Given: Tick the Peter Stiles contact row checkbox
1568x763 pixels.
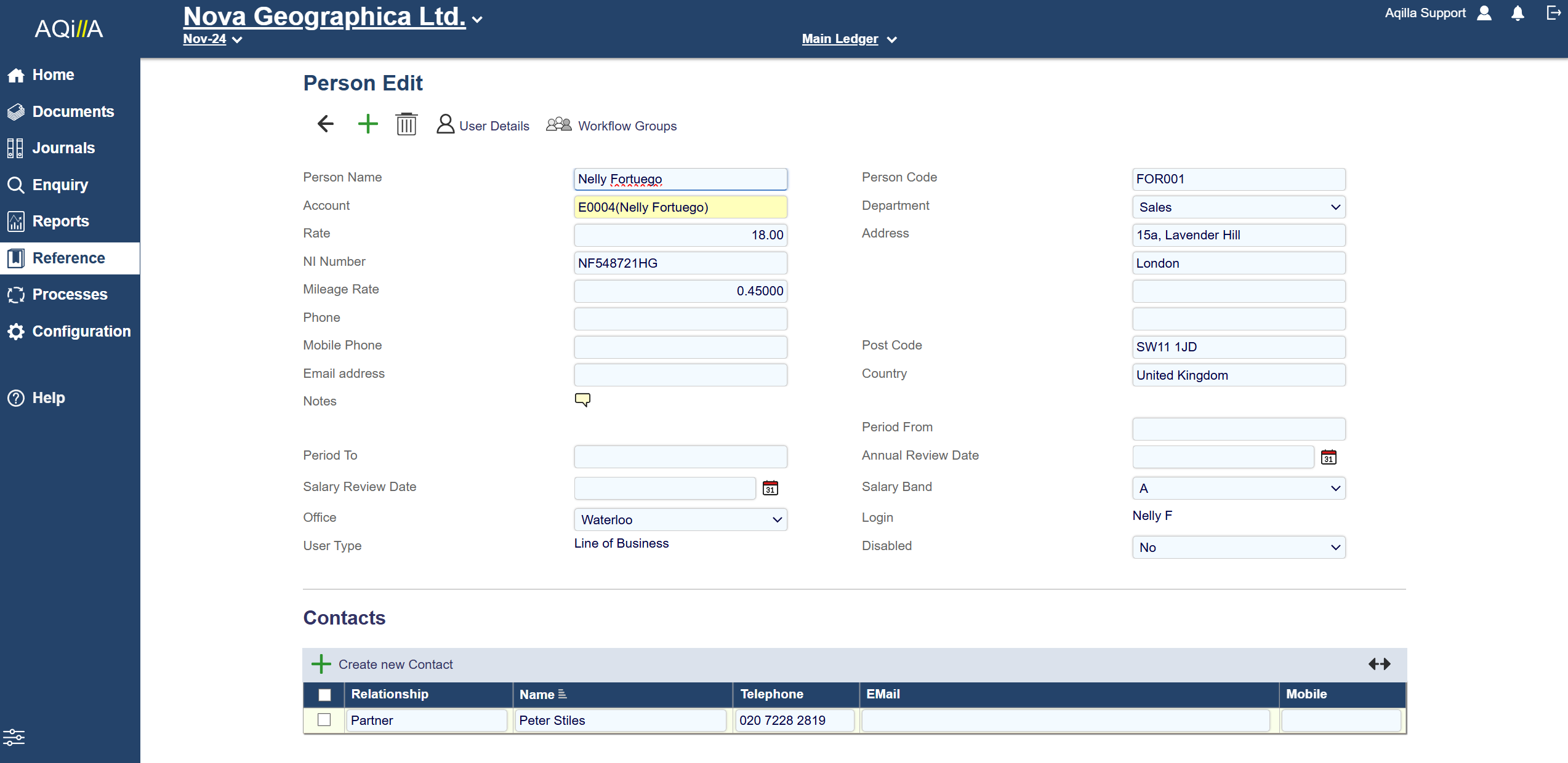Looking at the screenshot, I should point(324,720).
